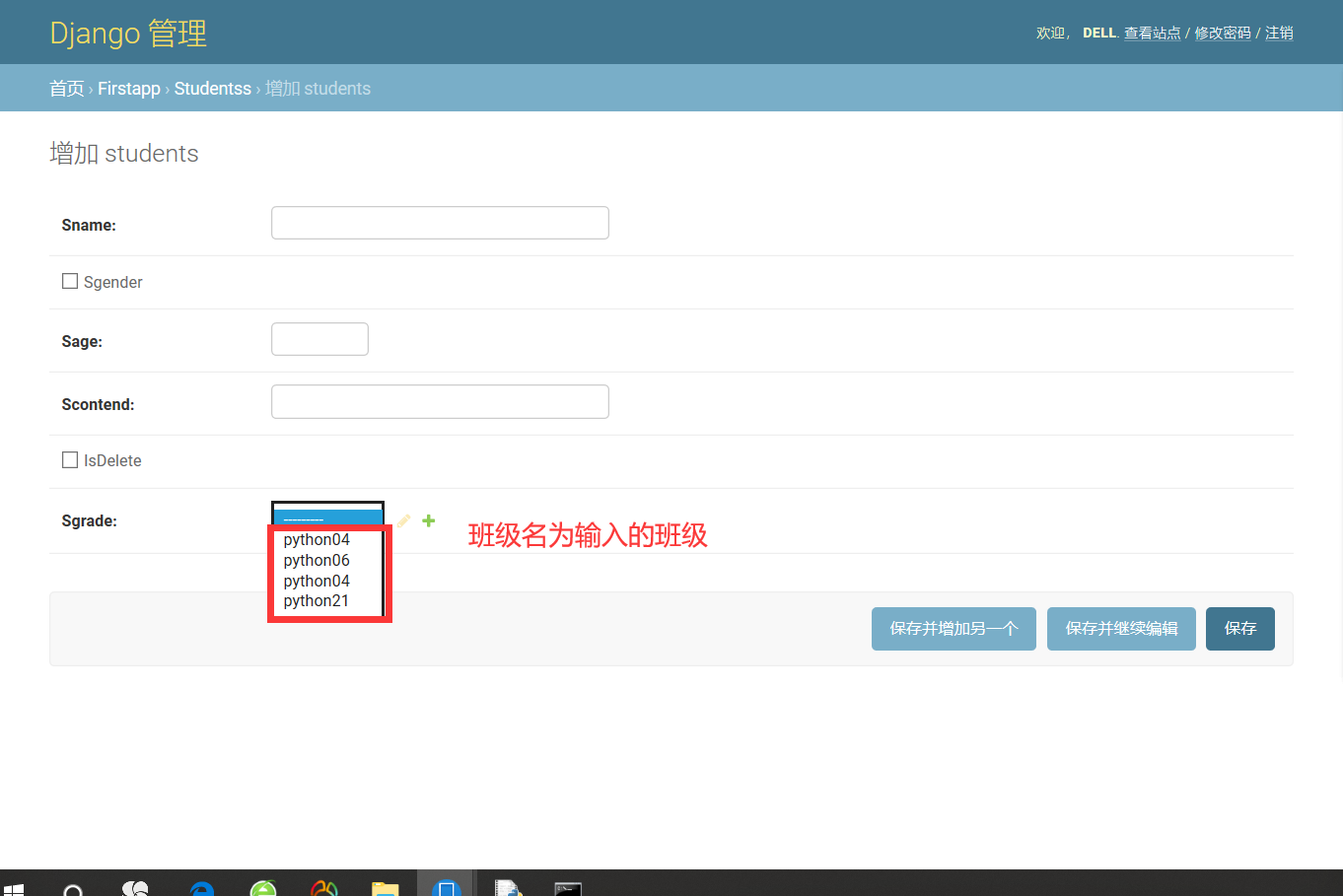Click the Sname: field label

click(x=89, y=225)
